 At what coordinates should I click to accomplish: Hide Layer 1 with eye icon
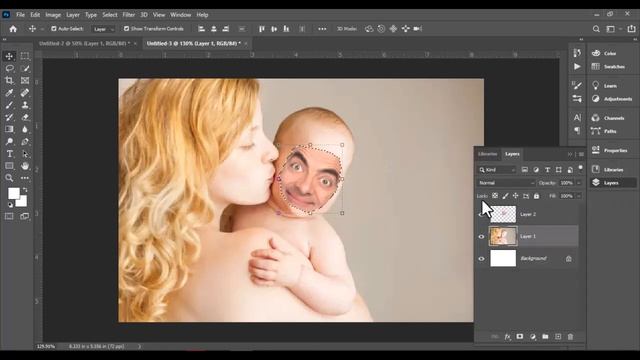coord(481,236)
